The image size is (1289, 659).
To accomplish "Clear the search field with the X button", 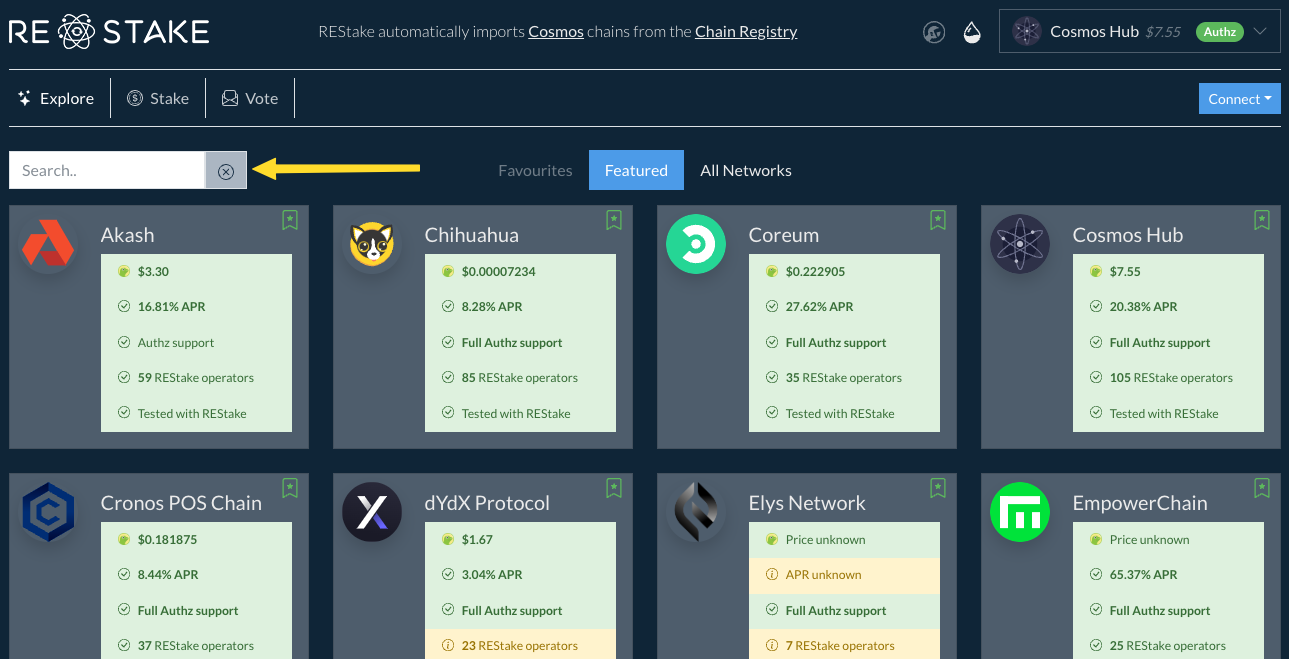I will pos(226,171).
